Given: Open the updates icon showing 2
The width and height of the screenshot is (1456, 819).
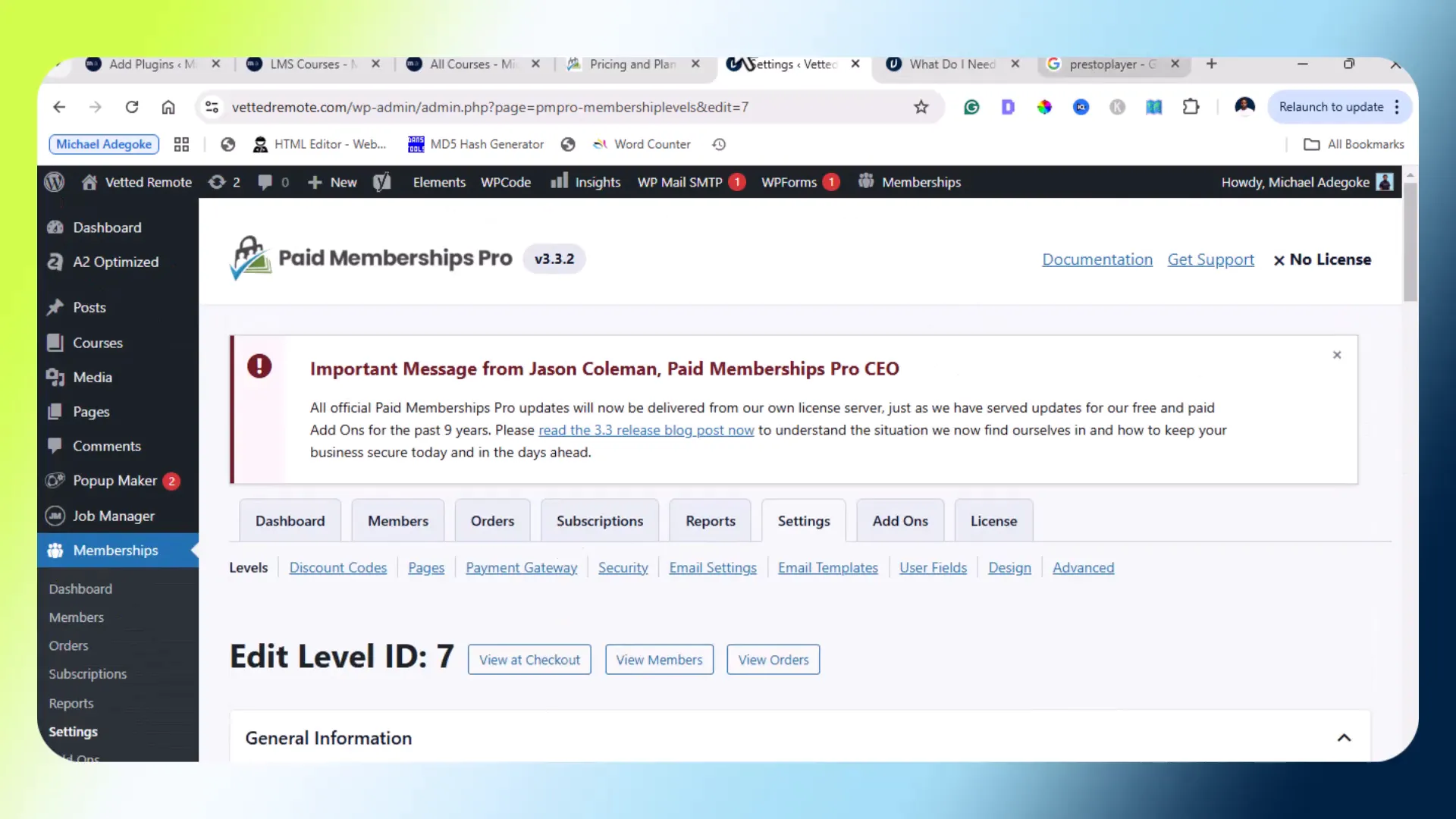Looking at the screenshot, I should tap(224, 182).
